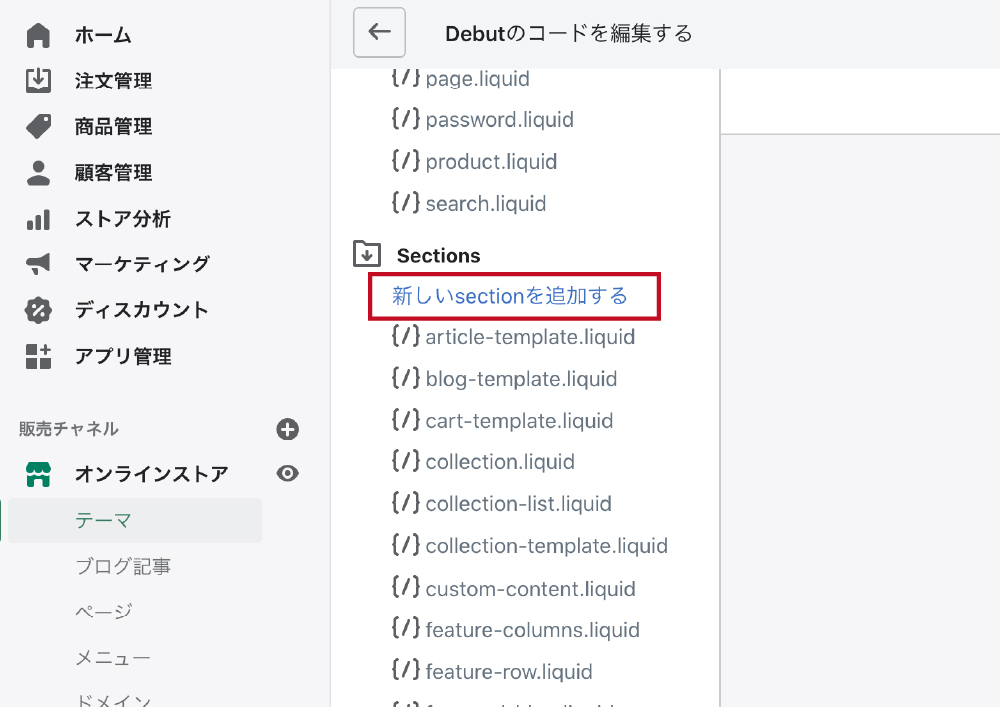Click the apps grid icon

pos(38,356)
